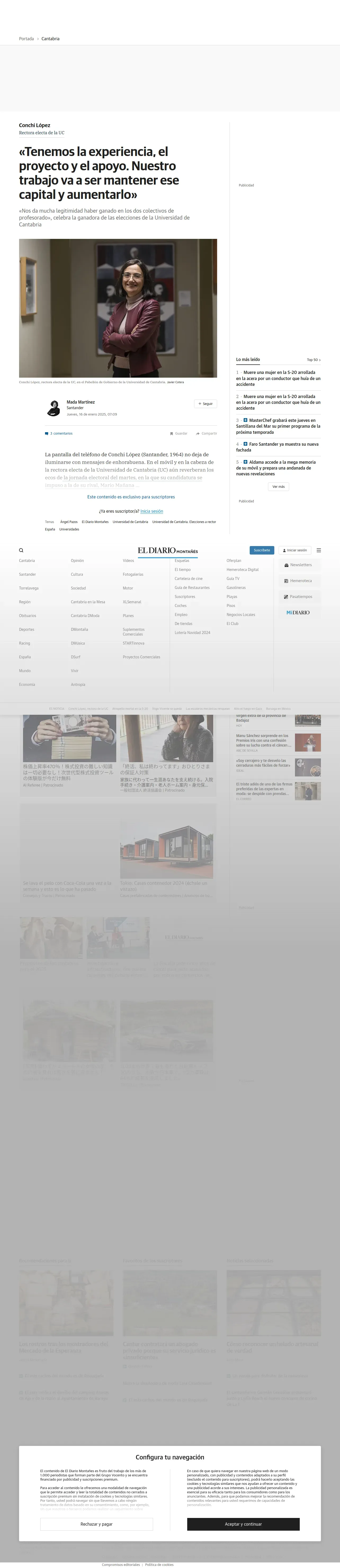Click the subscriber plus badge beside Faro Santander
The width and height of the screenshot is (340, 1568).
click(245, 444)
